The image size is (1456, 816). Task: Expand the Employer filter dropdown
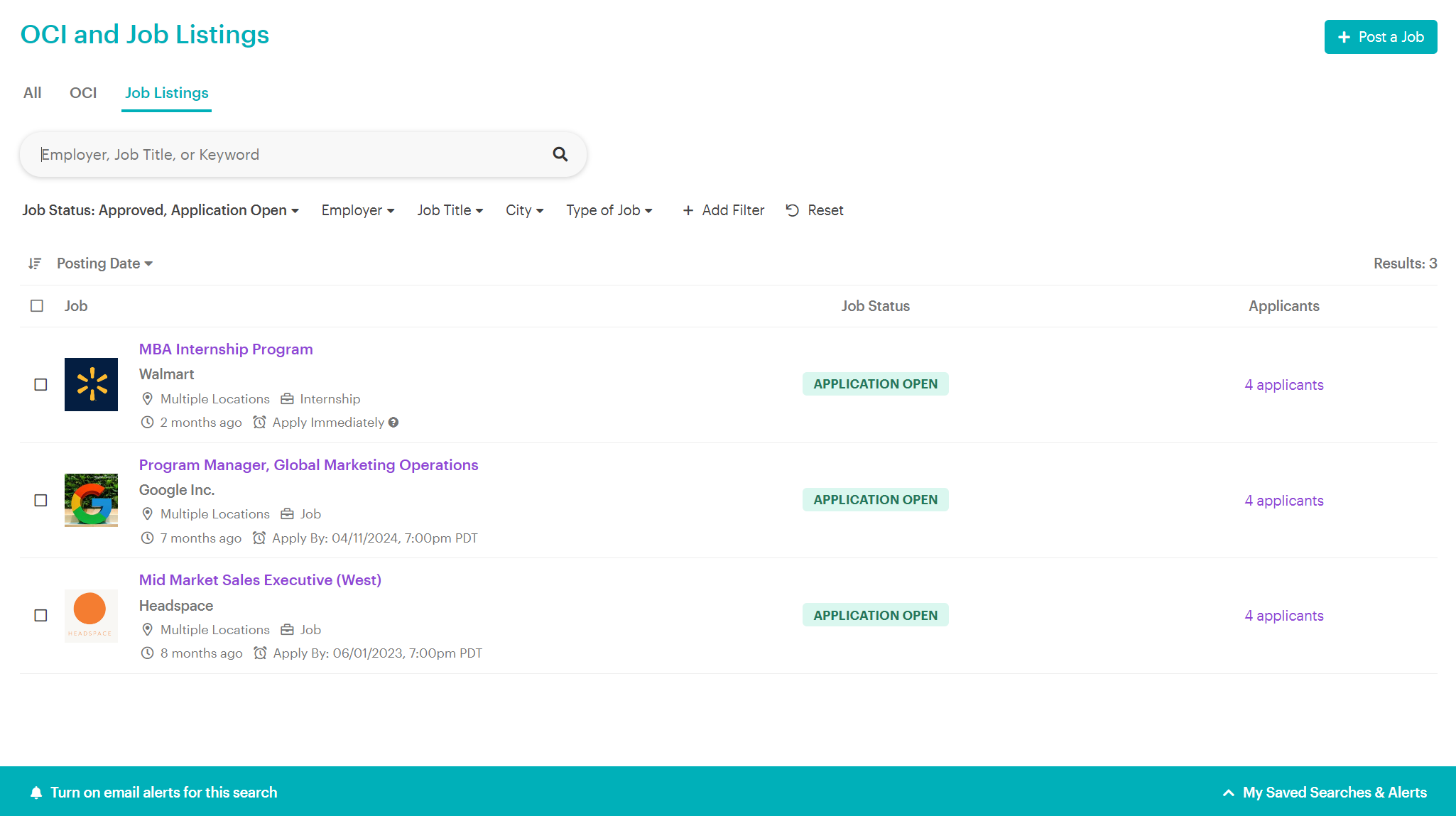tap(358, 210)
